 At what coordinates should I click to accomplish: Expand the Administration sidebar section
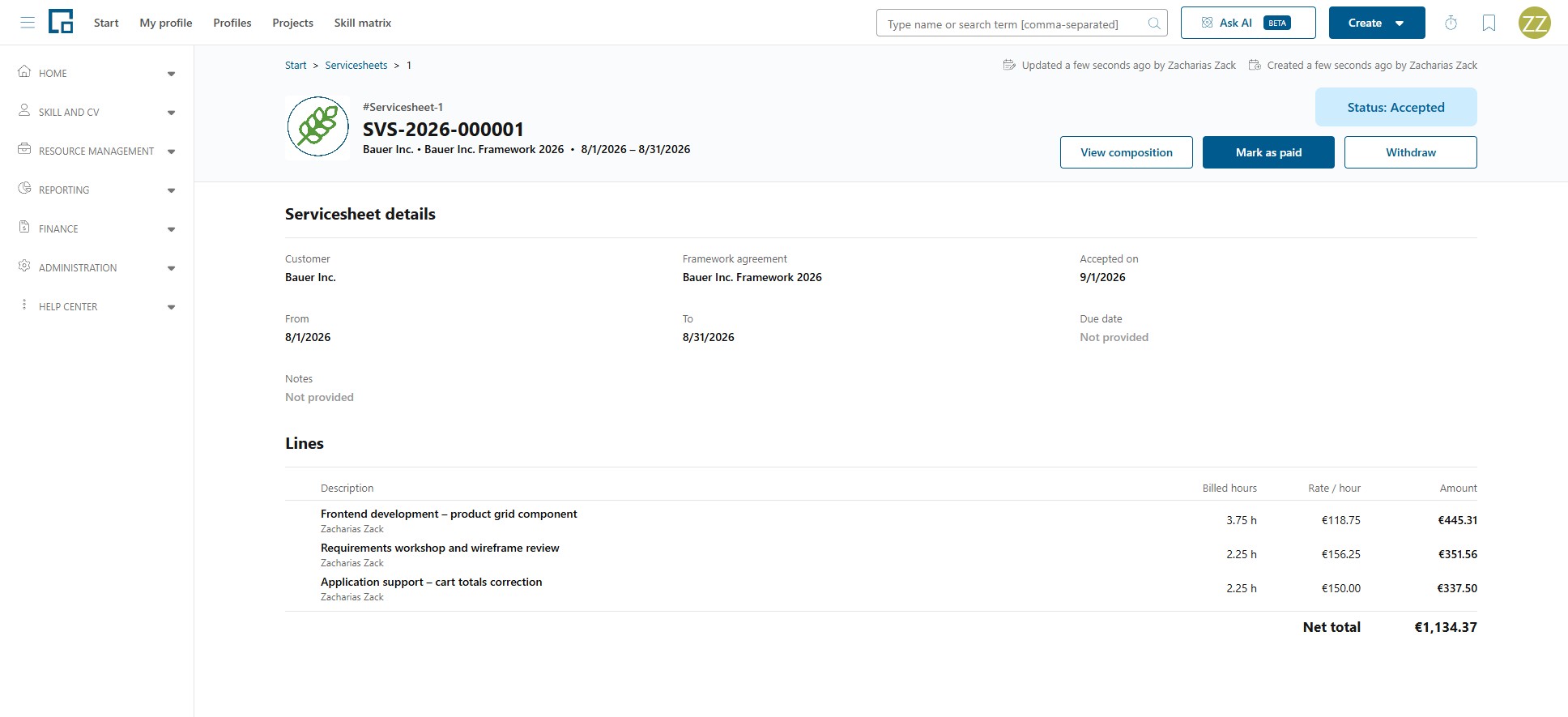point(171,268)
